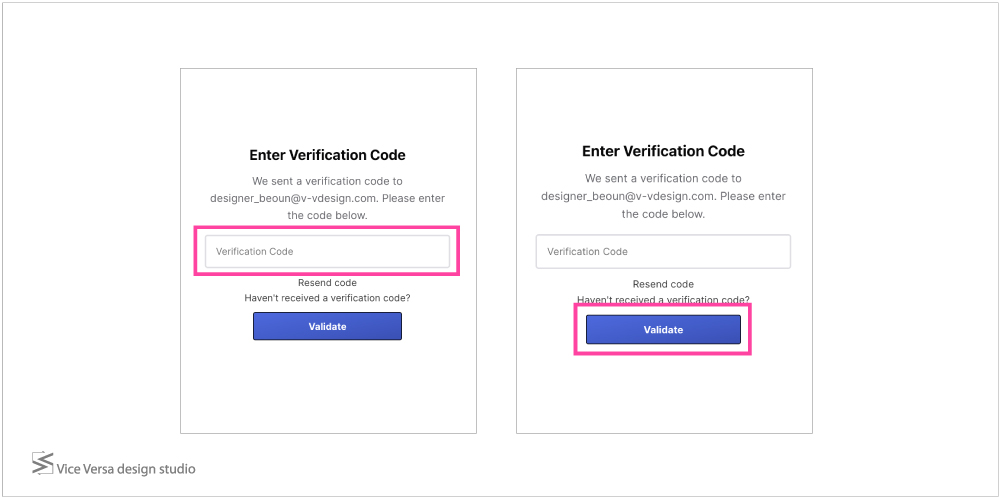Focus the Verification Code field in right card
Image resolution: width=1000 pixels, height=500 pixels.
tap(663, 252)
